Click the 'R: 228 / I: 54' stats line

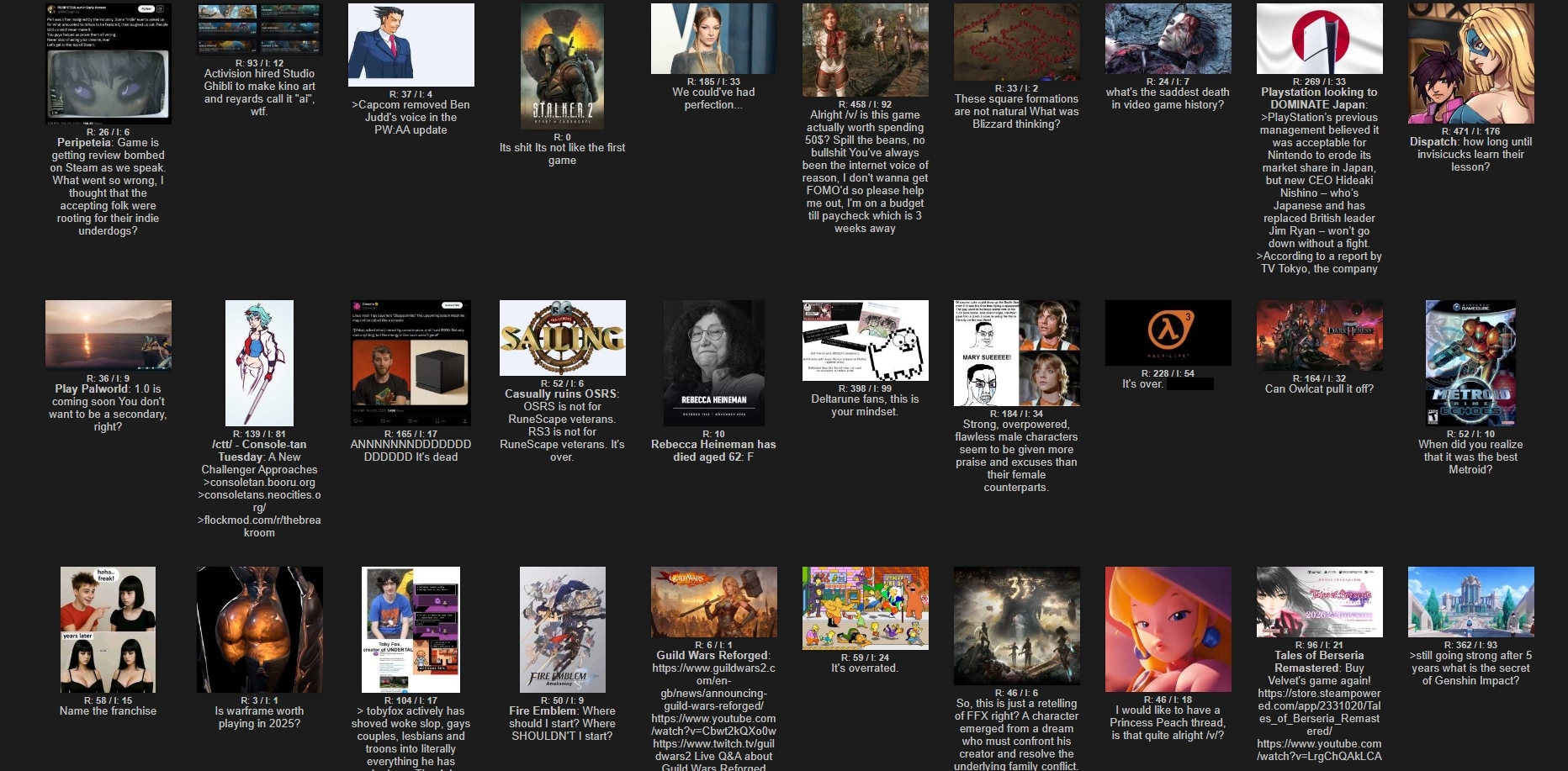click(1168, 373)
